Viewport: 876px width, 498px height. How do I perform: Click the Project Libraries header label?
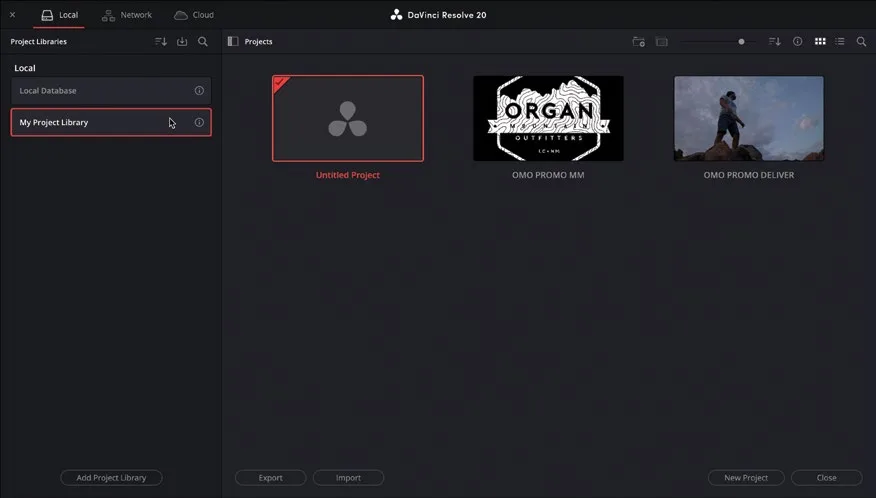tap(39, 41)
